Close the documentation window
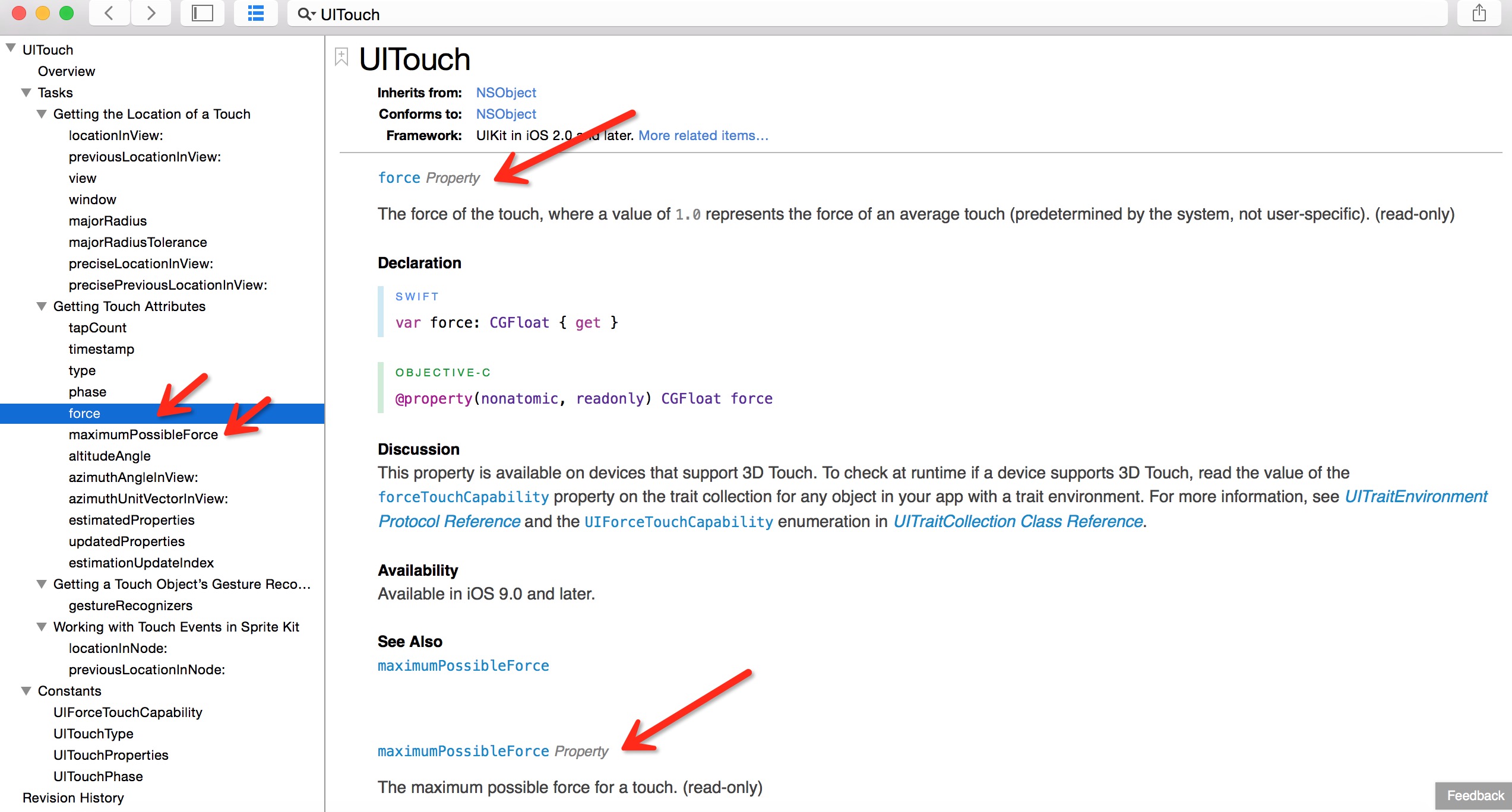This screenshot has width=1512, height=812. pyautogui.click(x=19, y=12)
